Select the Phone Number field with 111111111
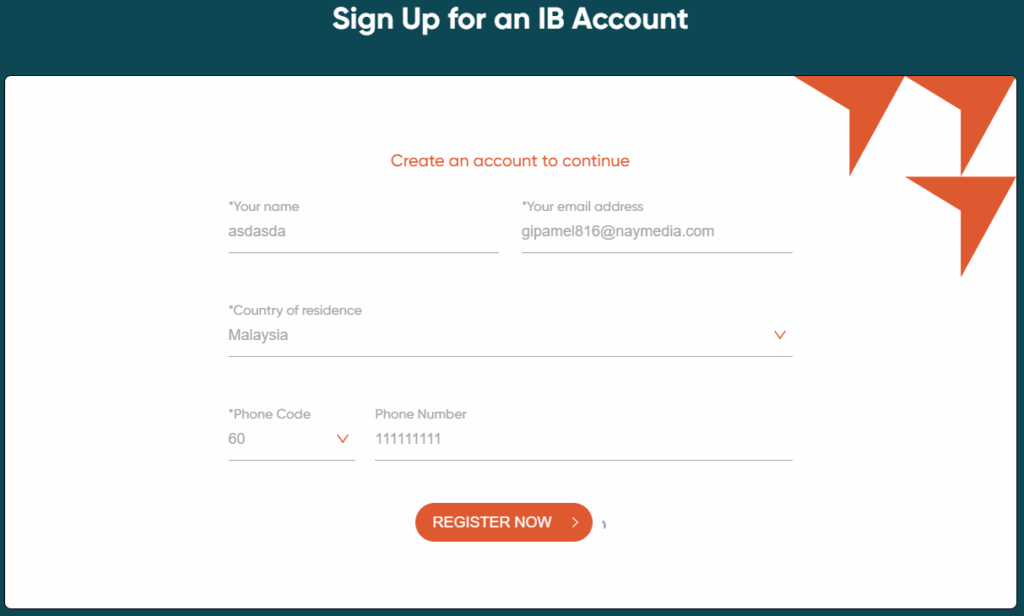 [582, 439]
